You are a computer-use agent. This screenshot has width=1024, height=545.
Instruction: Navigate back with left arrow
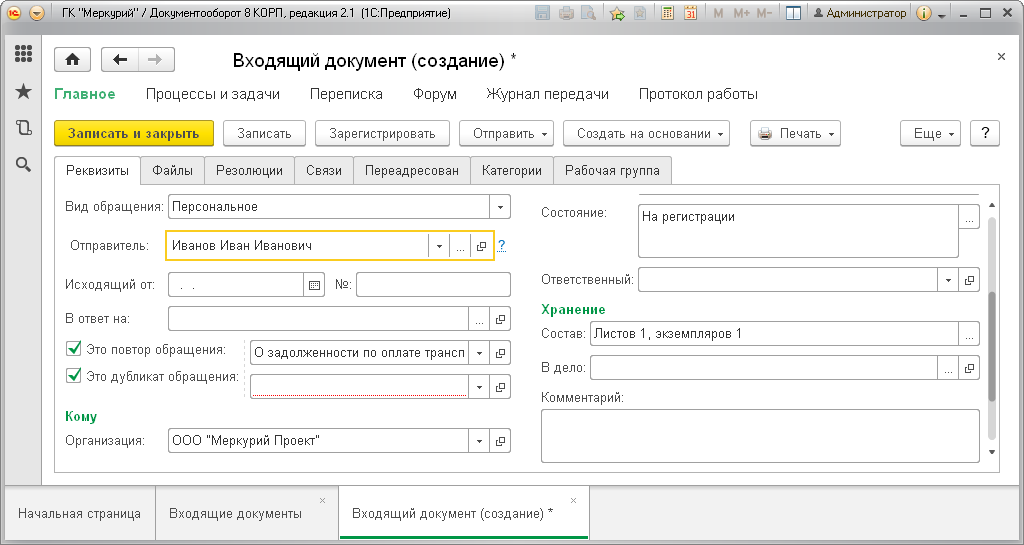[x=120, y=60]
